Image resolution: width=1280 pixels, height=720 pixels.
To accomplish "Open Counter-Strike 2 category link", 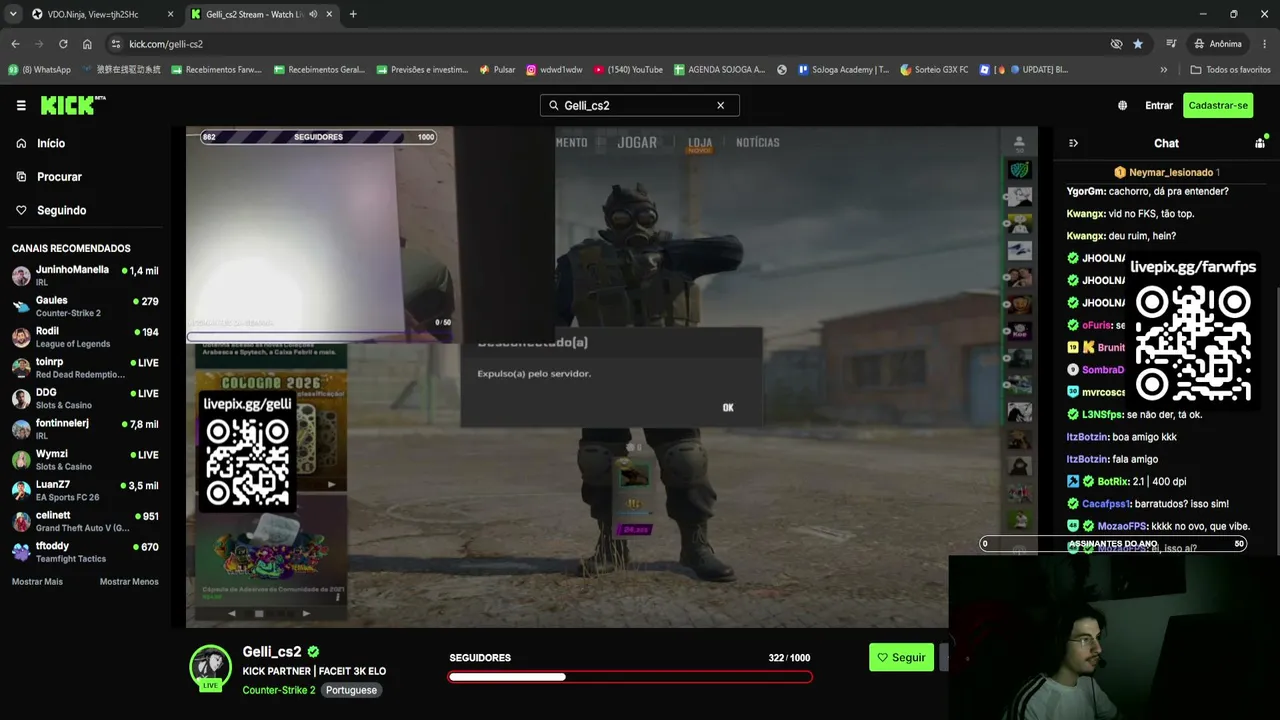I will coord(278,690).
